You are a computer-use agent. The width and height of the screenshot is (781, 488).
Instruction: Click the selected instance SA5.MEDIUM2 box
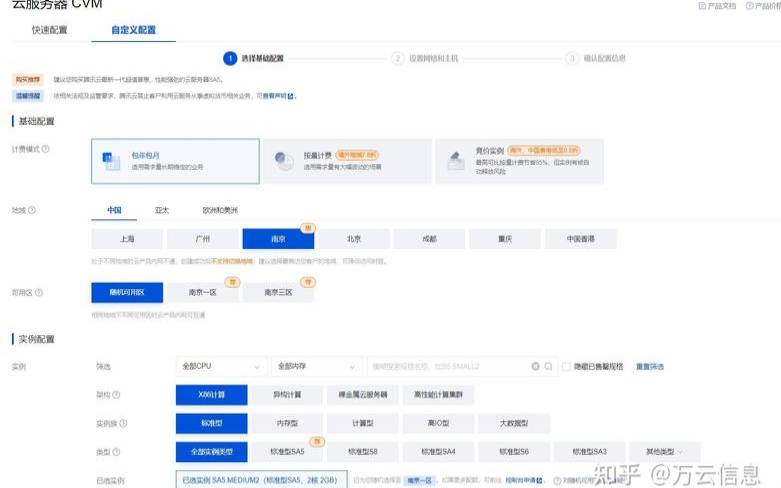point(261,479)
